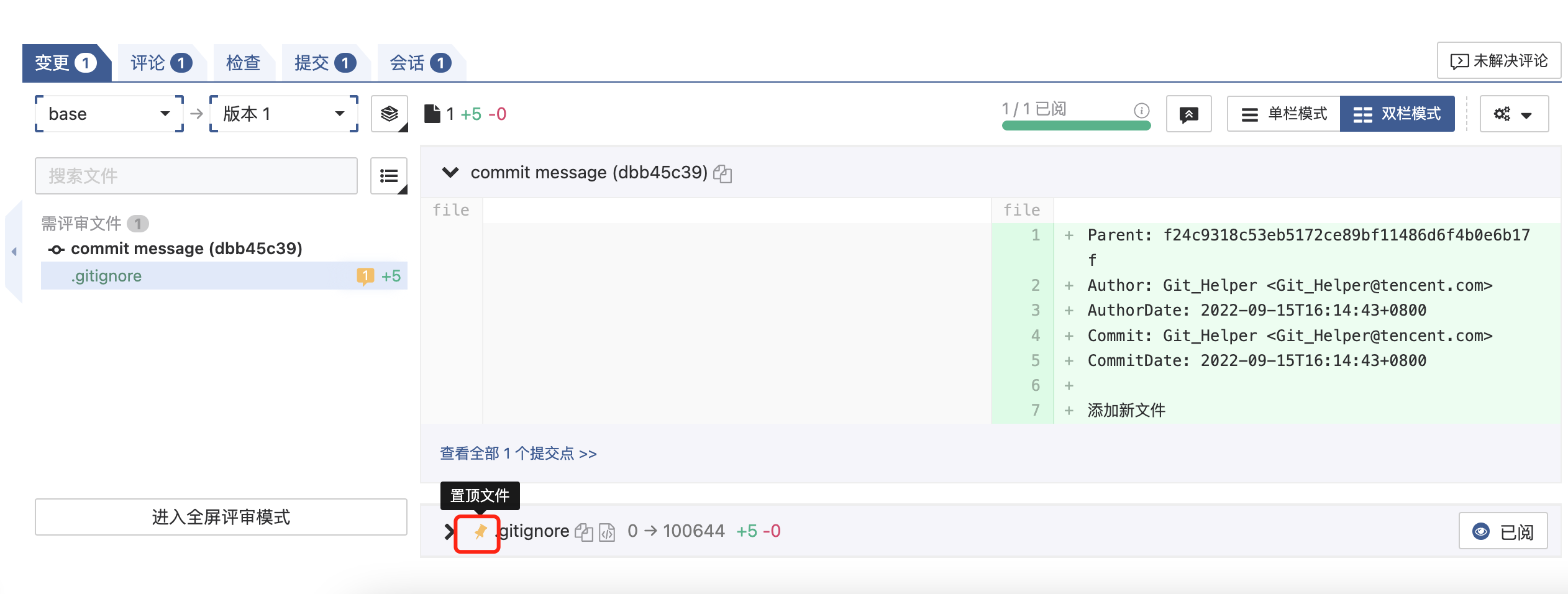Toggle the 已阅 reviewed mark for .gitignore
This screenshot has height=594, width=1568.
[1502, 531]
